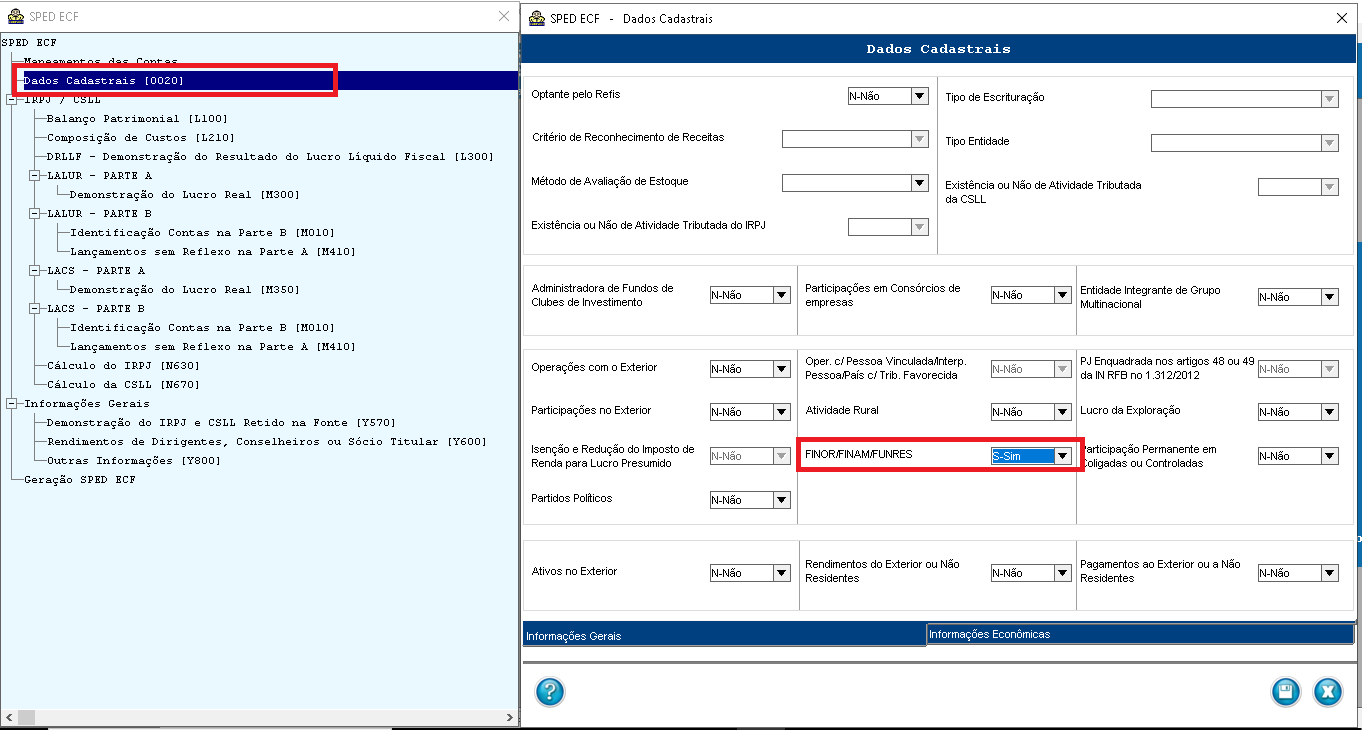Close the Dados Cadastrais window

pyautogui.click(x=1341, y=17)
